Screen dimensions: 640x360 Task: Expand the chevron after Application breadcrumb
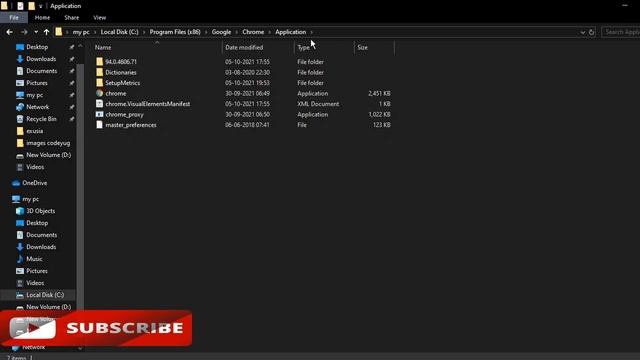pos(311,32)
